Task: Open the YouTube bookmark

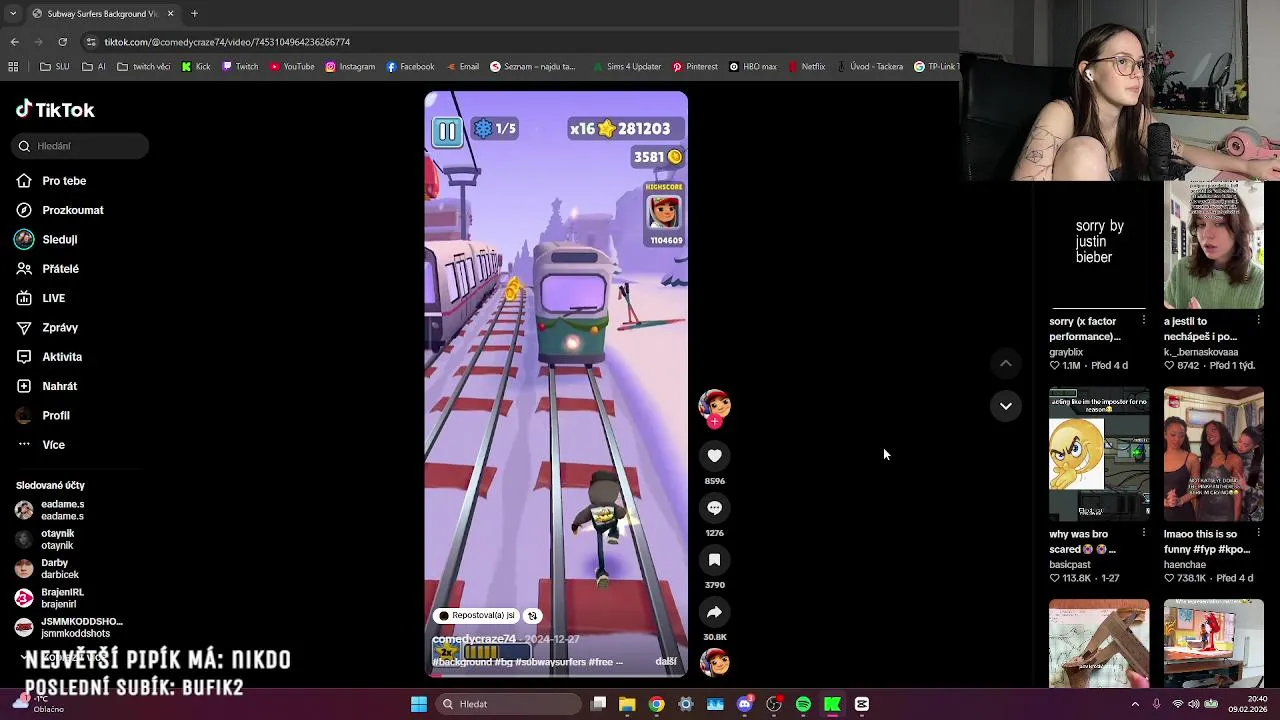Action: 292,67
